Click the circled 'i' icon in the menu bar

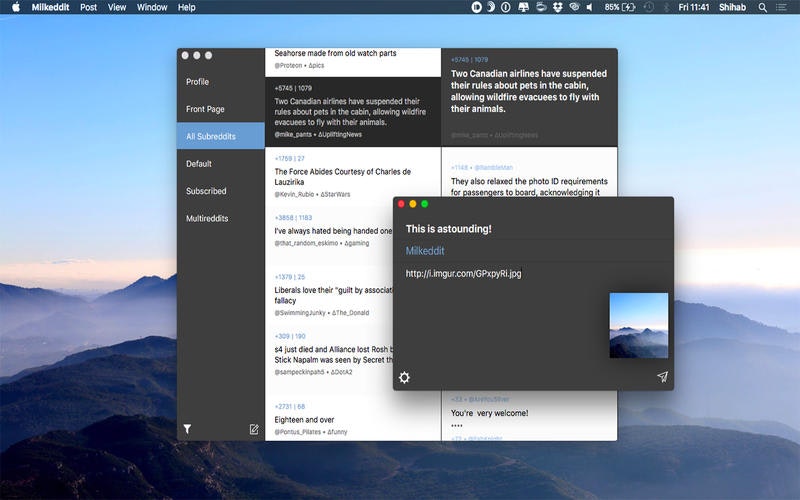point(506,7)
